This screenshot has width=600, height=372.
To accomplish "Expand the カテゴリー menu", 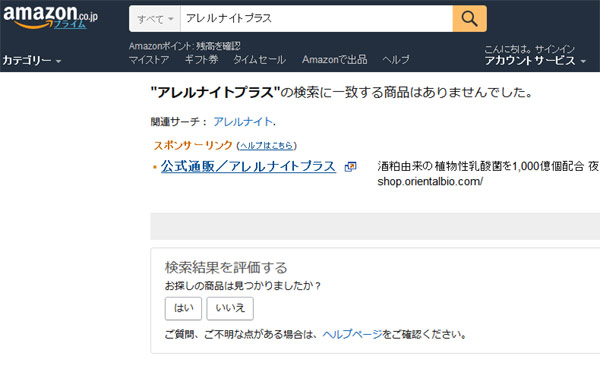I will pos(32,60).
